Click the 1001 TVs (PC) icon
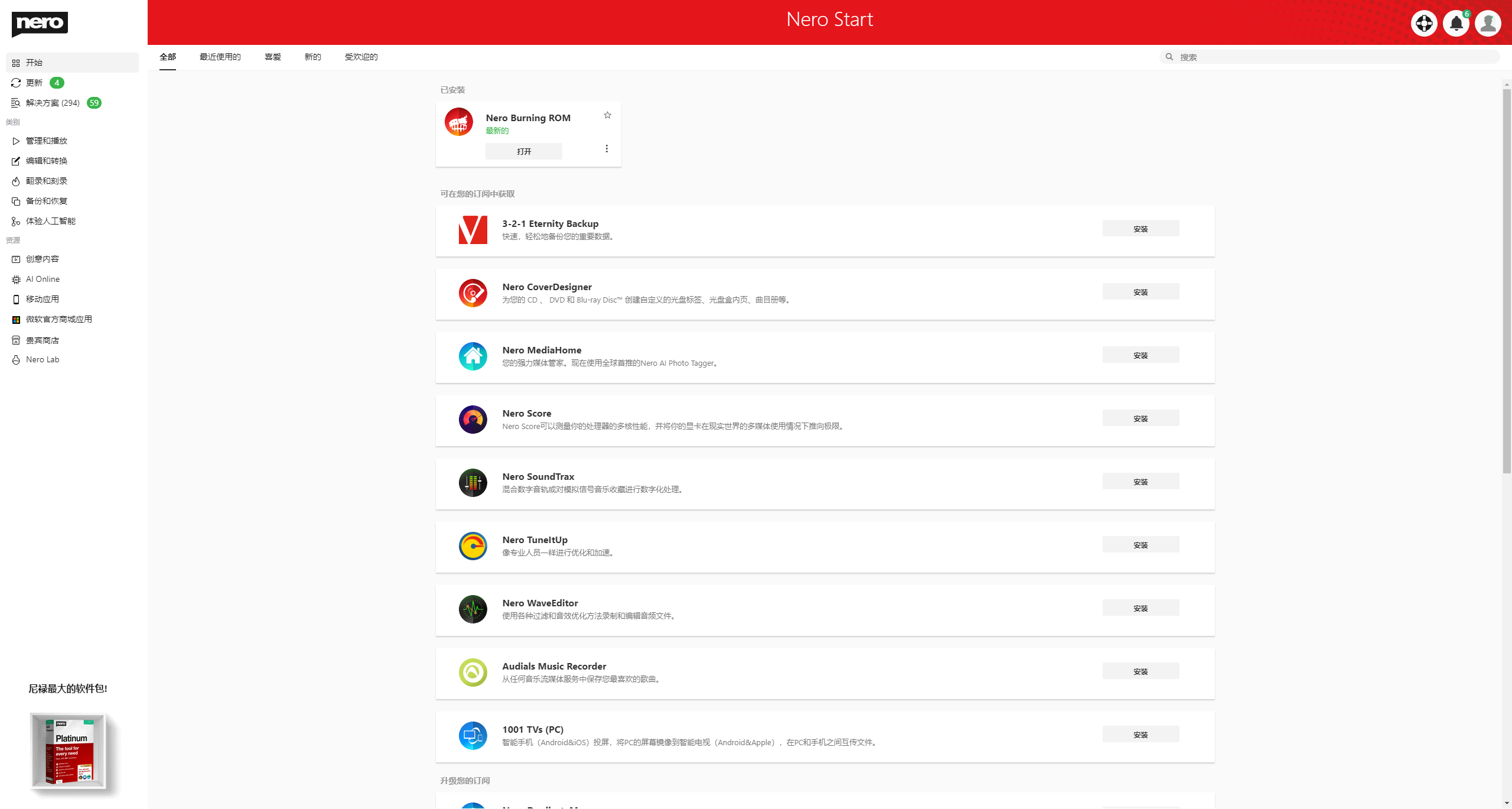 [473, 736]
